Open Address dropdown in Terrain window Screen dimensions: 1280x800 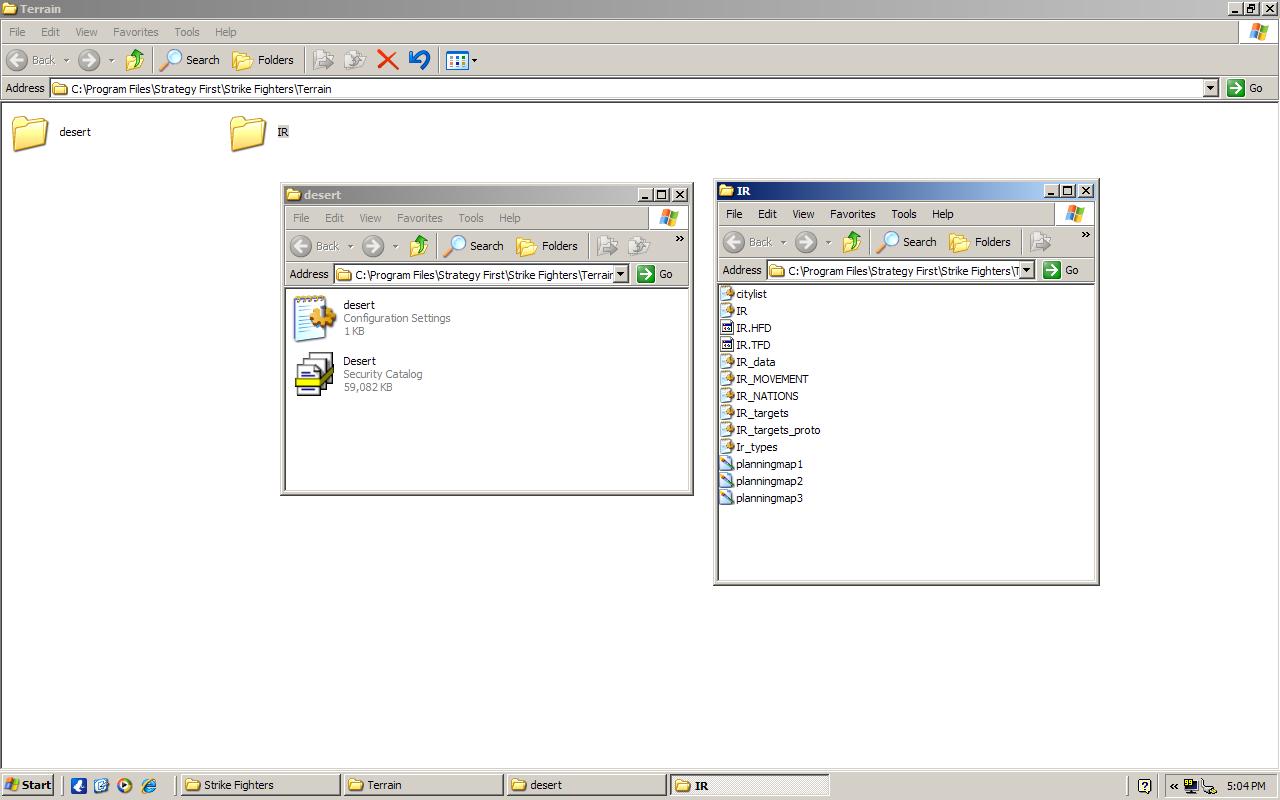1210,88
